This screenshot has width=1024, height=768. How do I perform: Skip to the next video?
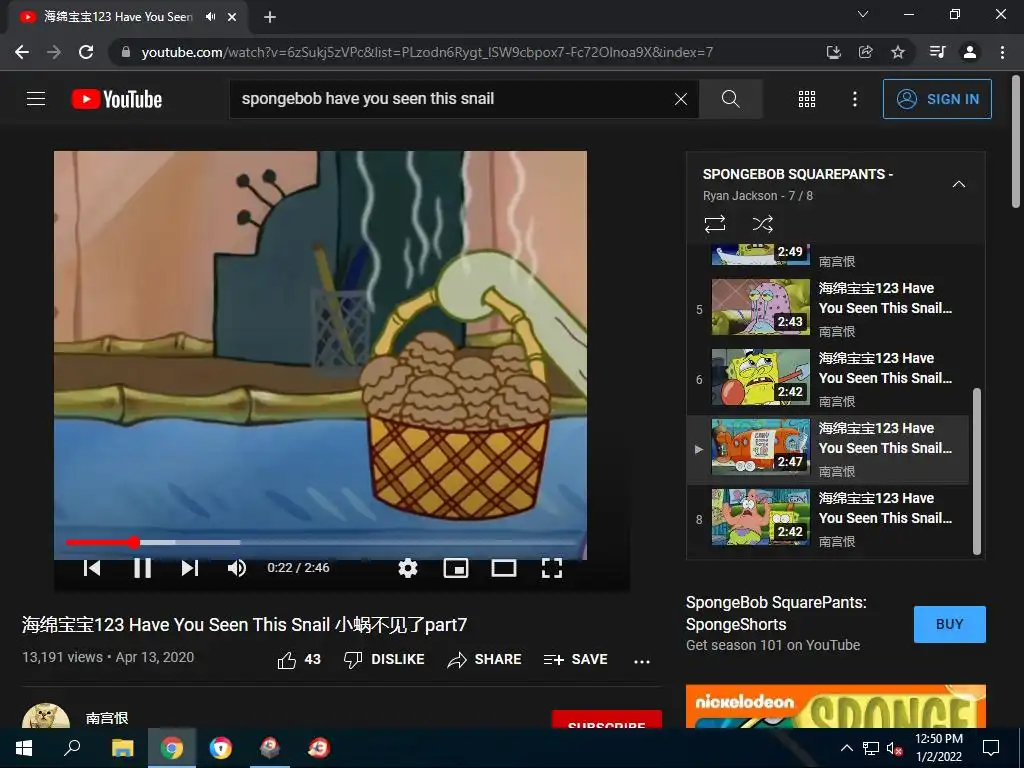pyautogui.click(x=189, y=568)
